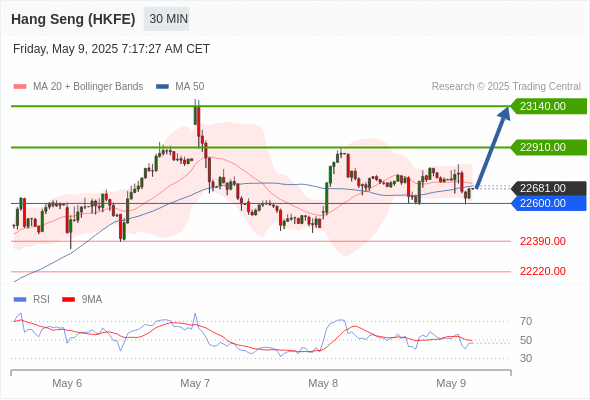Click the Hang Seng (HKFE) title
590x400 pixels.
pyautogui.click(x=73, y=19)
